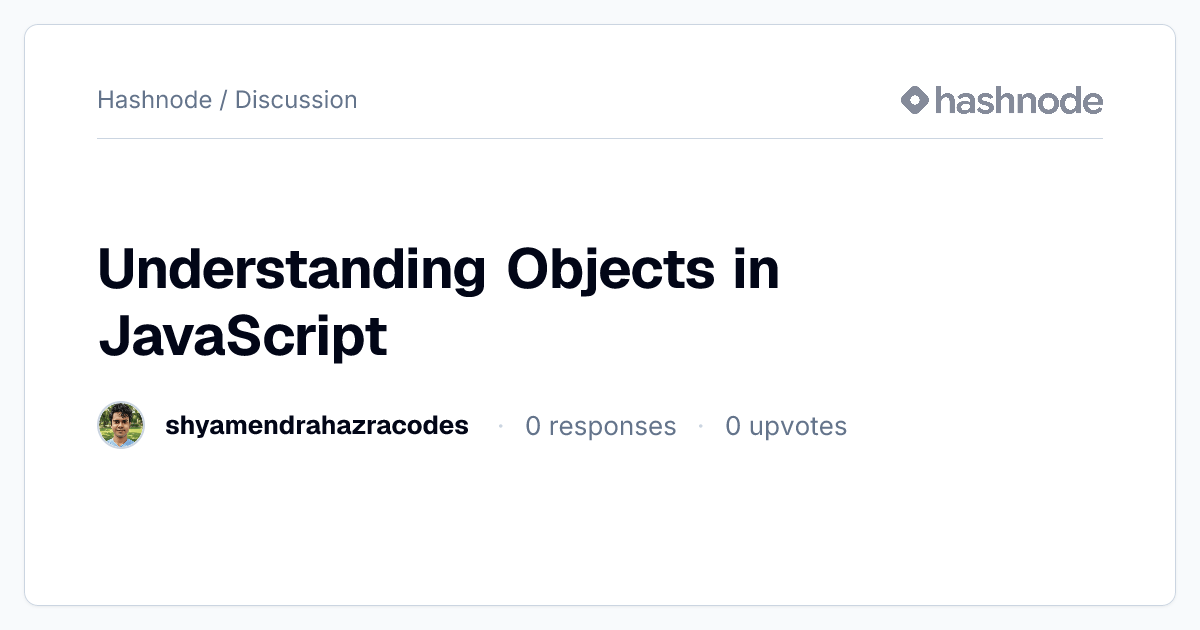Open the shyamendrahazracodes username link
The height and width of the screenshot is (630, 1200).
point(316,426)
